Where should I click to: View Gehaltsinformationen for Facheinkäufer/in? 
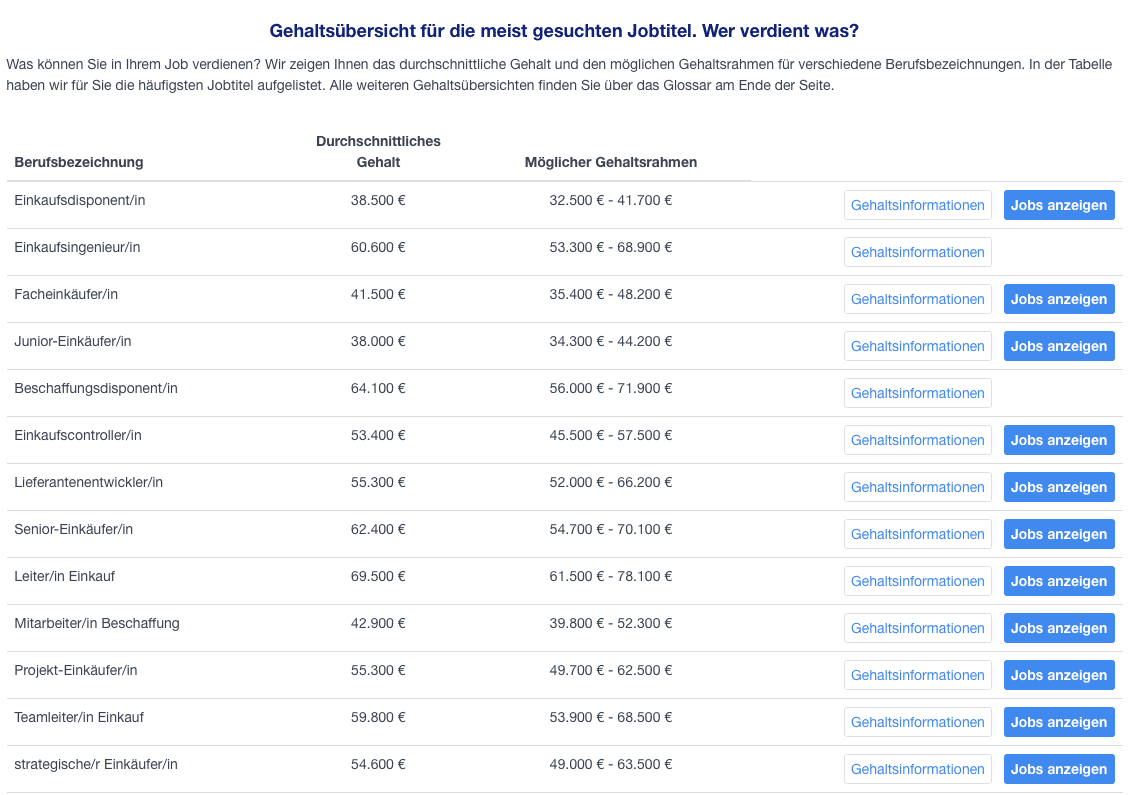[917, 299]
